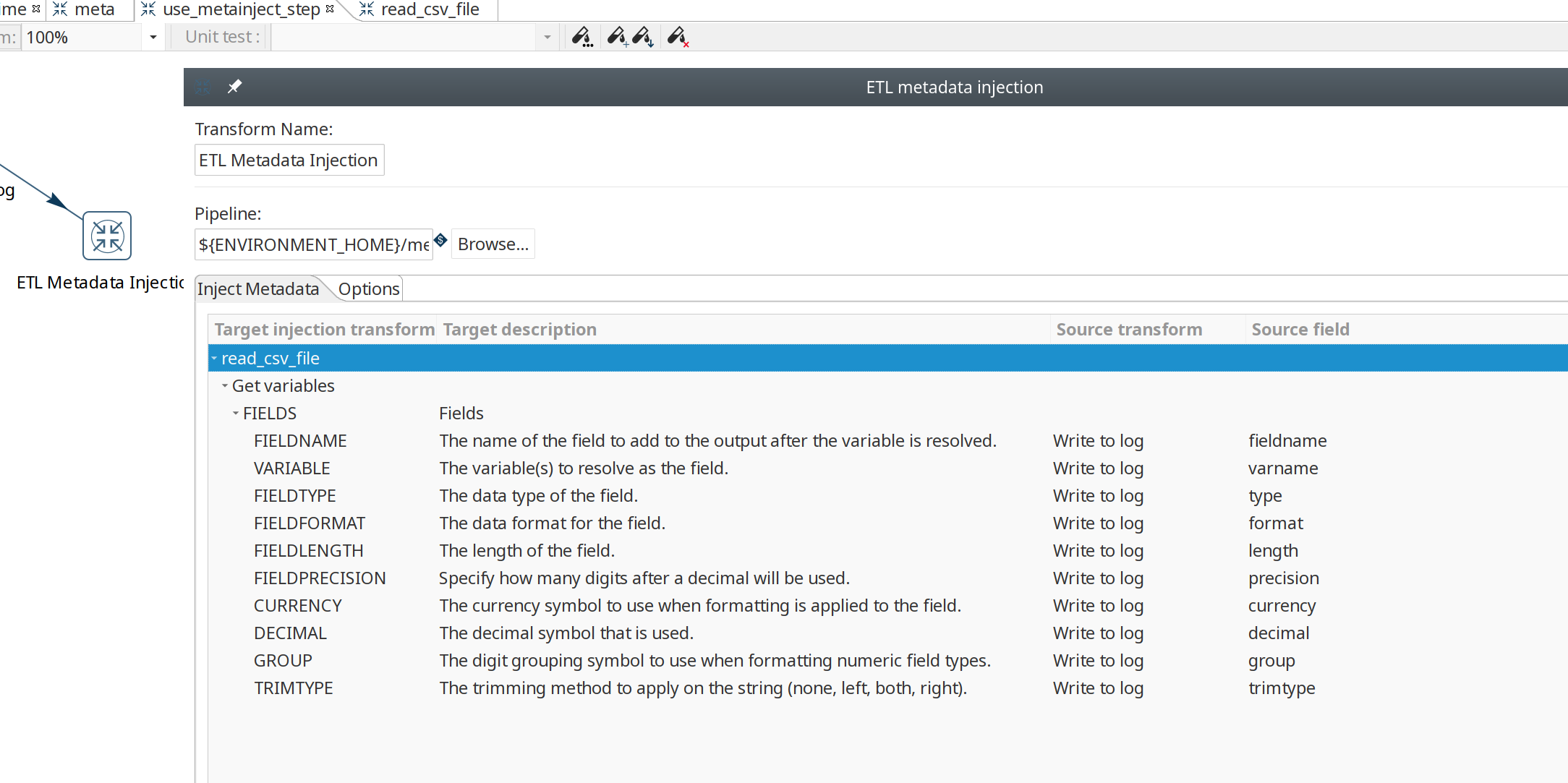Click the Browse... button
Image resolution: width=1568 pixels, height=783 pixels.
coord(493,244)
